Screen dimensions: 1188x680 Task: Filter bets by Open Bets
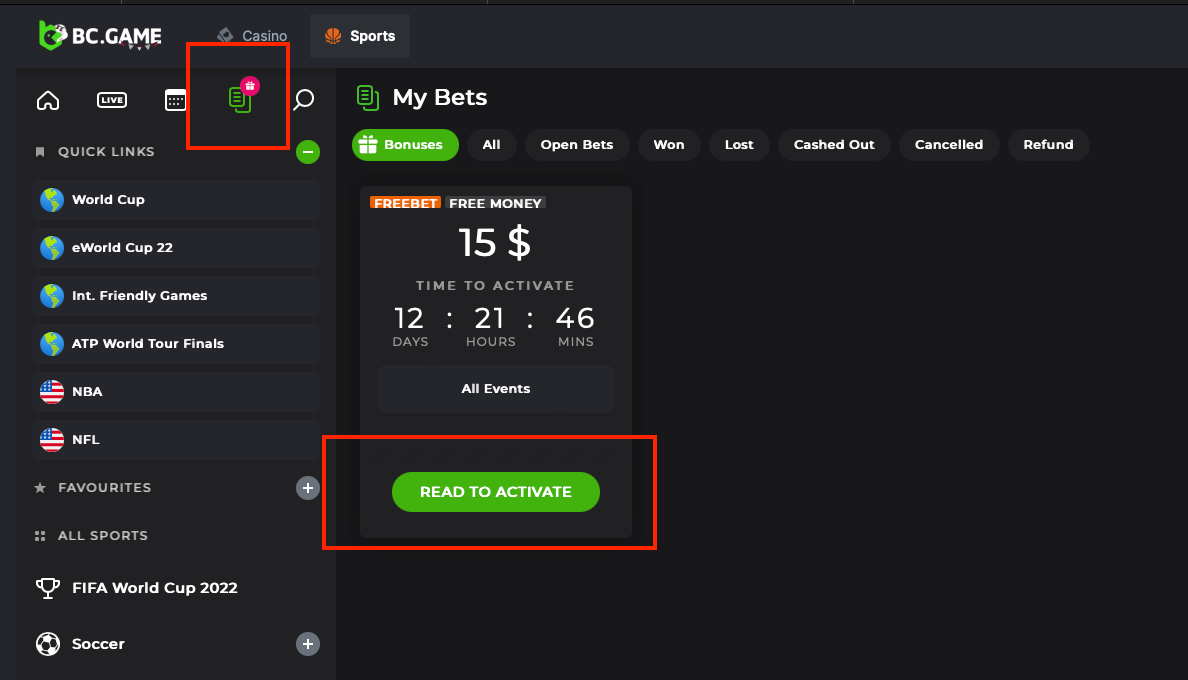[577, 145]
